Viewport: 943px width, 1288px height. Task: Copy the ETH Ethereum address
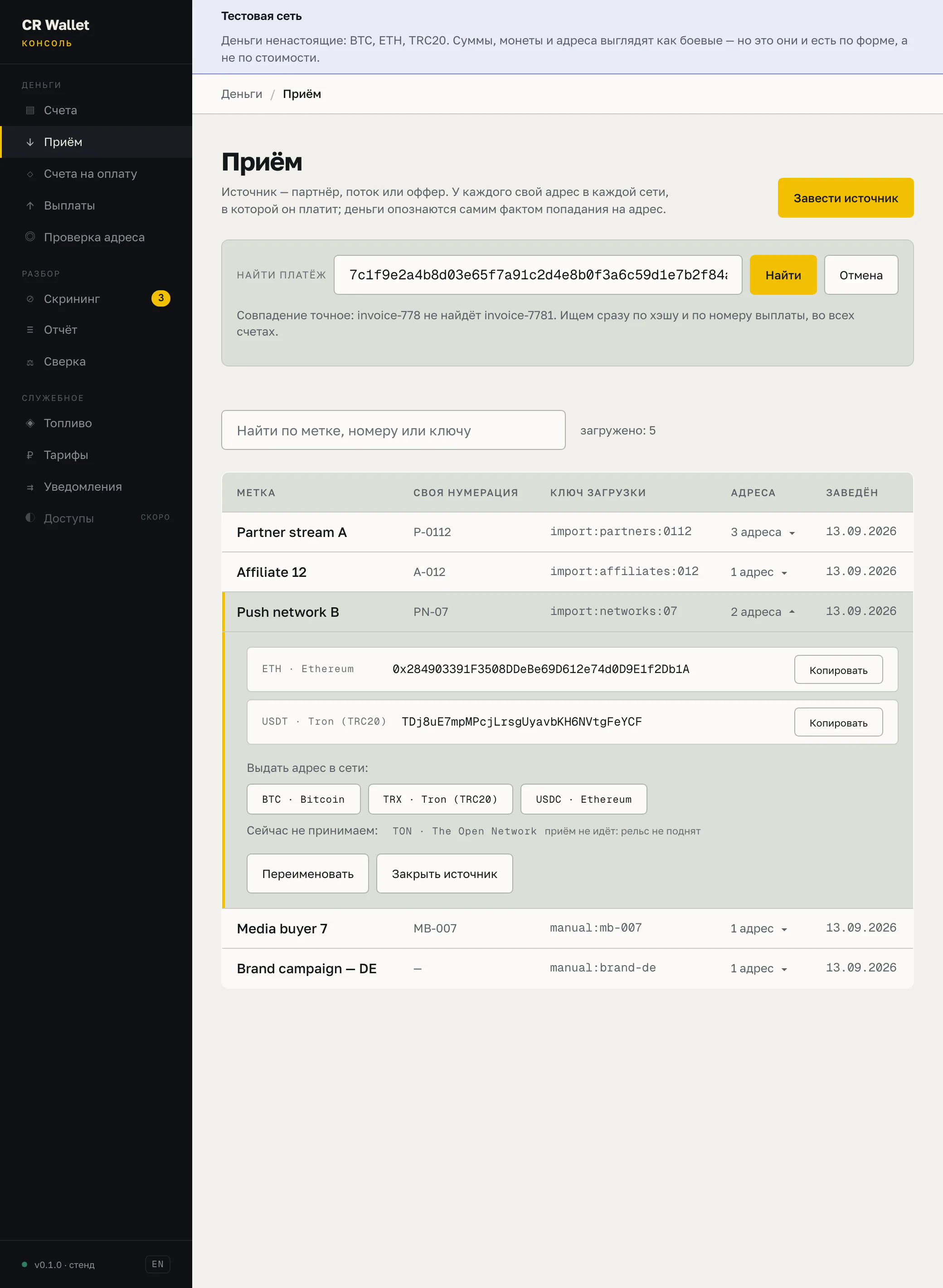pyautogui.click(x=838, y=669)
